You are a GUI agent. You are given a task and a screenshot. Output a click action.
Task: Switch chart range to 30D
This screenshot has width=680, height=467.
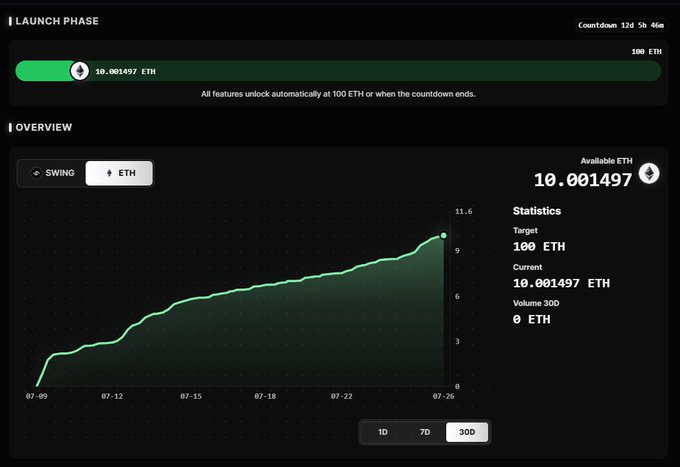pos(467,432)
